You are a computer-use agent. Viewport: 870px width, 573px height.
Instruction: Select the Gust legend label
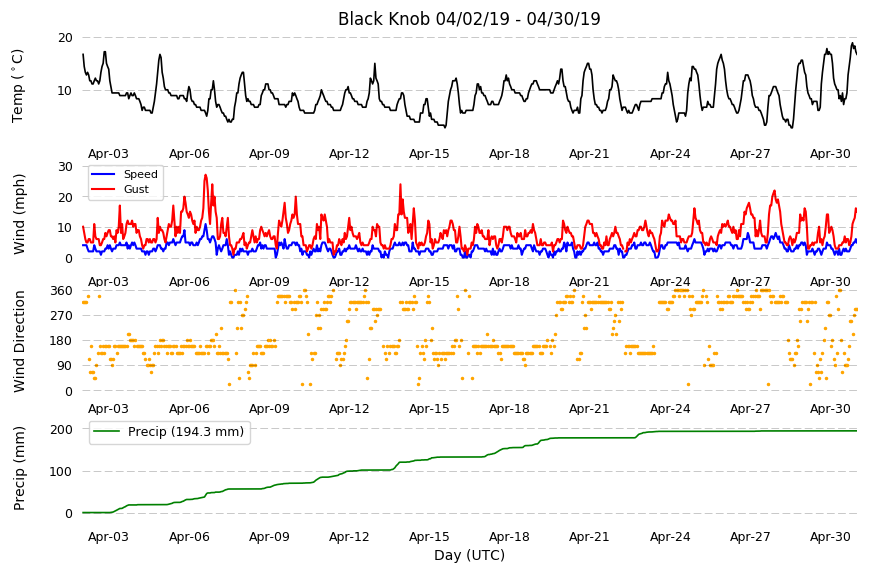[x=136, y=189]
